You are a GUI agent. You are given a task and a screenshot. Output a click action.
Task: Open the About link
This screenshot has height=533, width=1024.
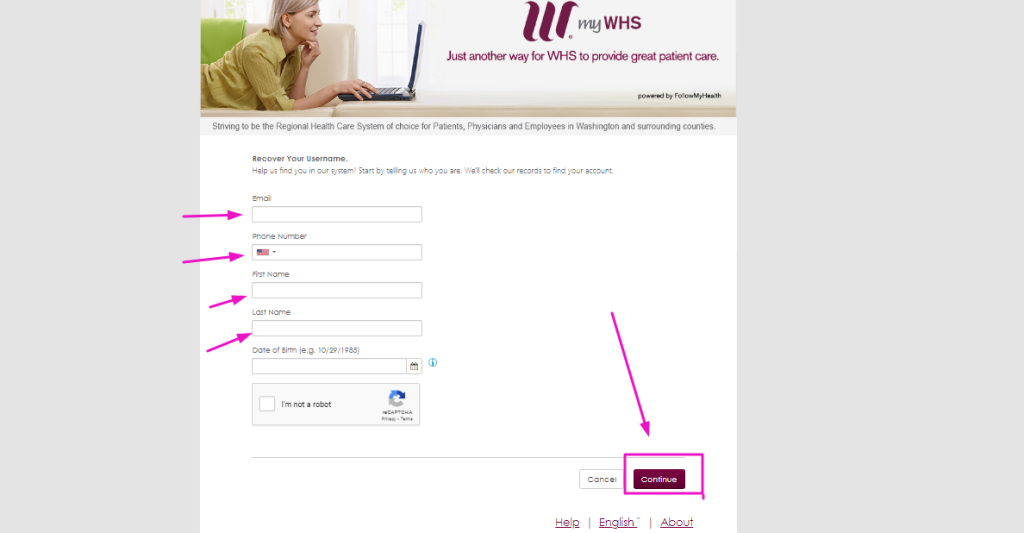(677, 522)
